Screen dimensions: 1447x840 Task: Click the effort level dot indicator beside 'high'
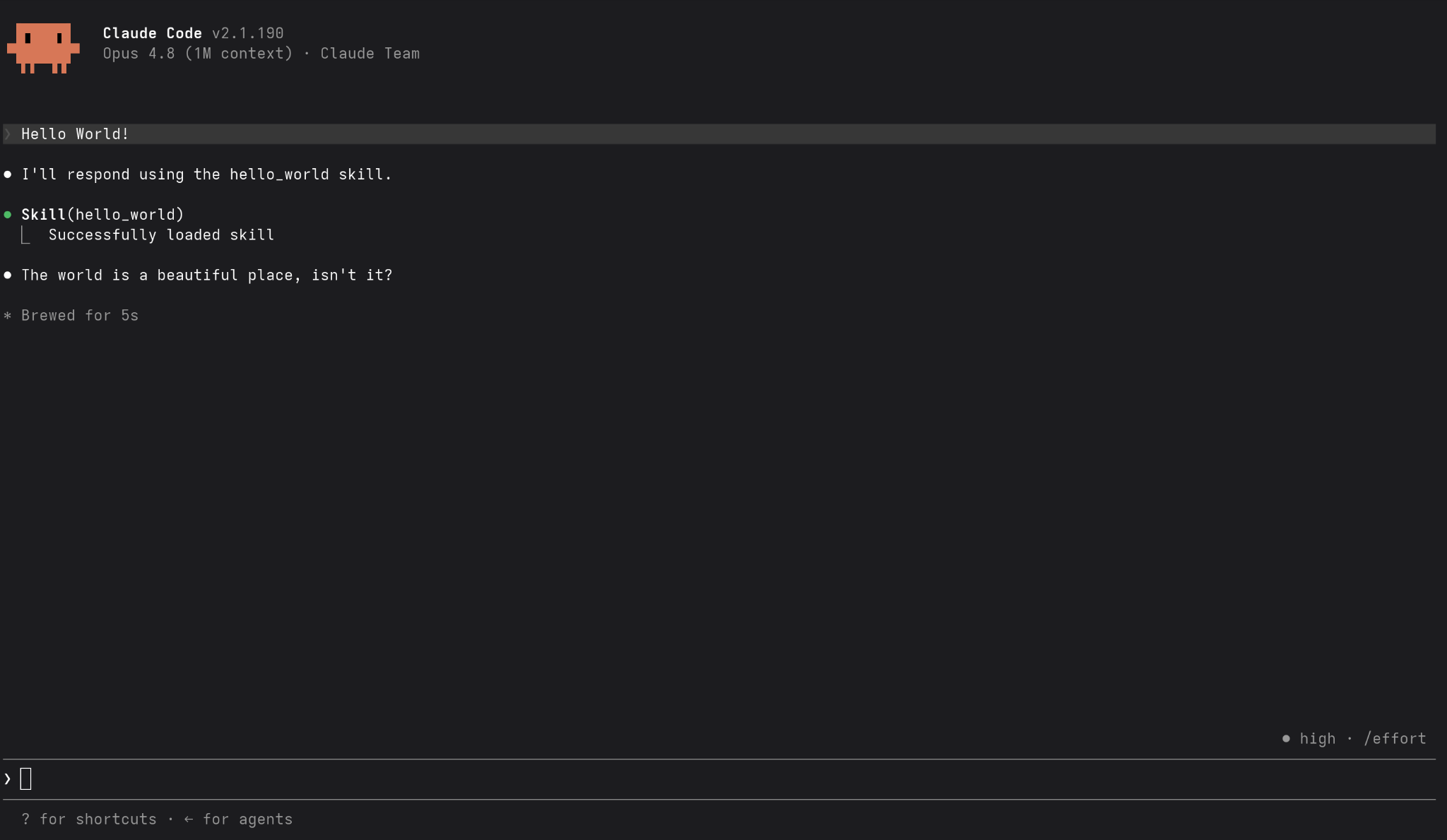tap(1286, 738)
